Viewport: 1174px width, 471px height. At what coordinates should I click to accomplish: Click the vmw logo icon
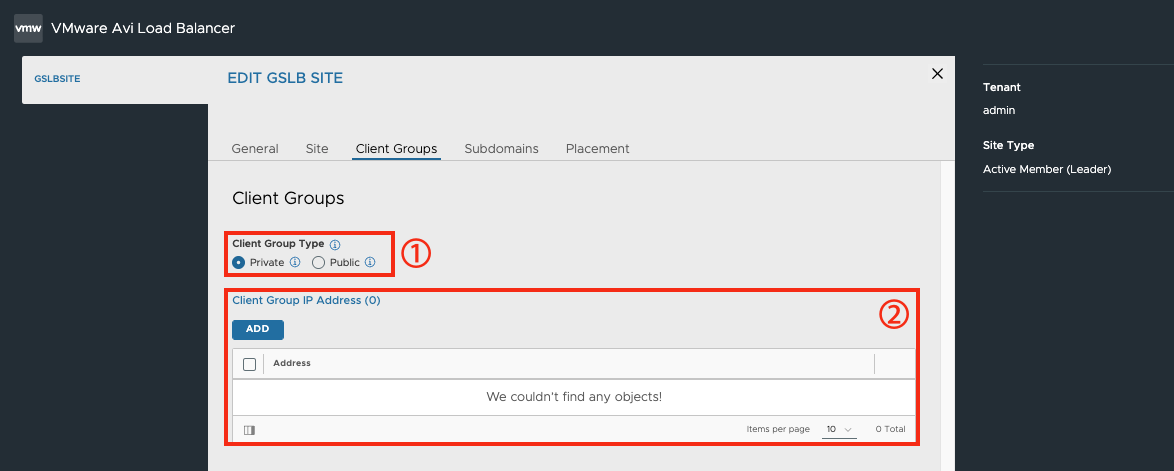[x=28, y=28]
